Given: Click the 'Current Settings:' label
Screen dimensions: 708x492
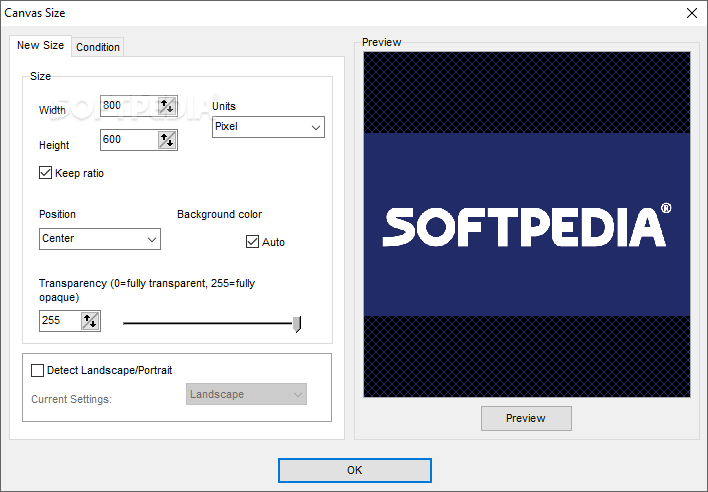Looking at the screenshot, I should point(71,399).
